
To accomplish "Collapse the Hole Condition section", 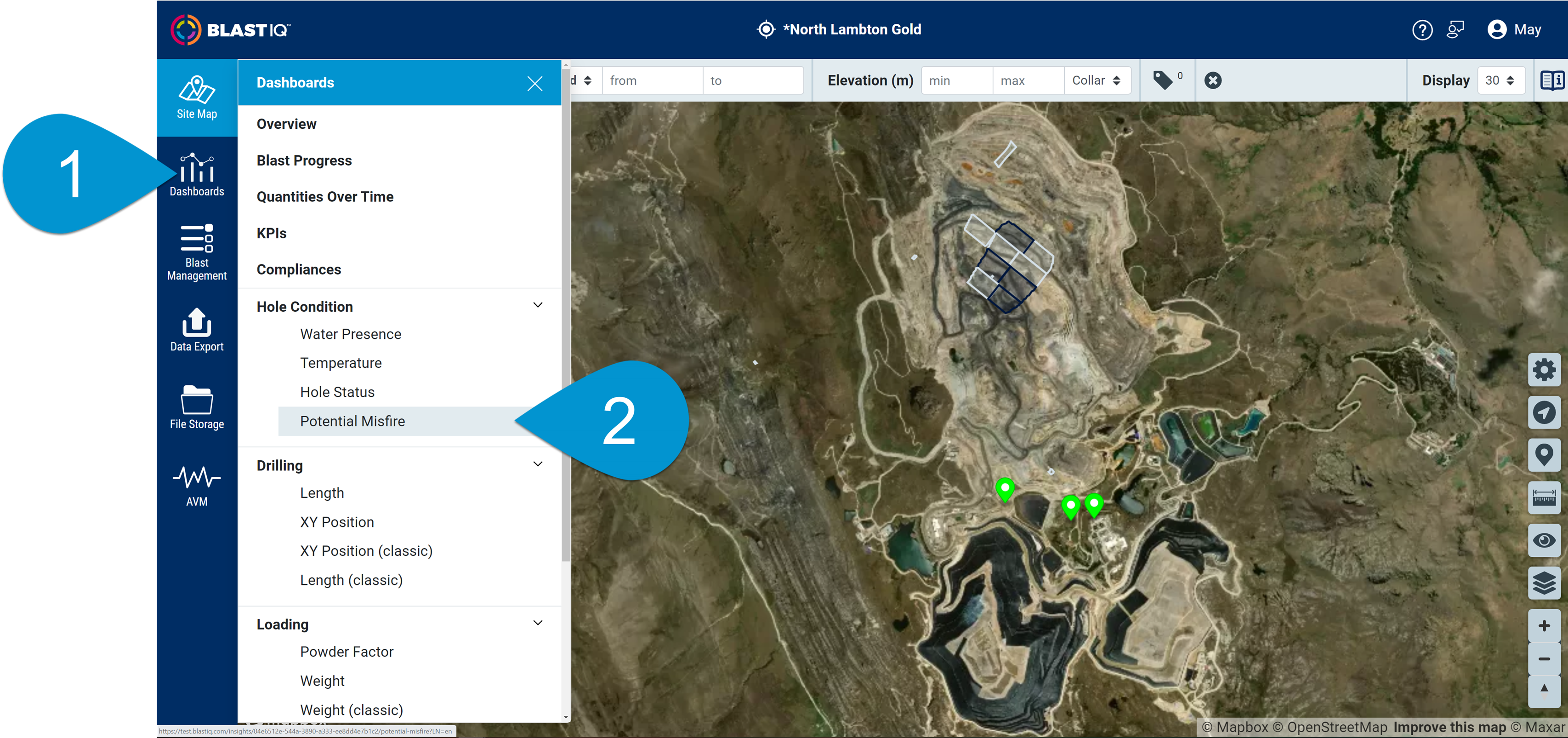I will [x=538, y=306].
